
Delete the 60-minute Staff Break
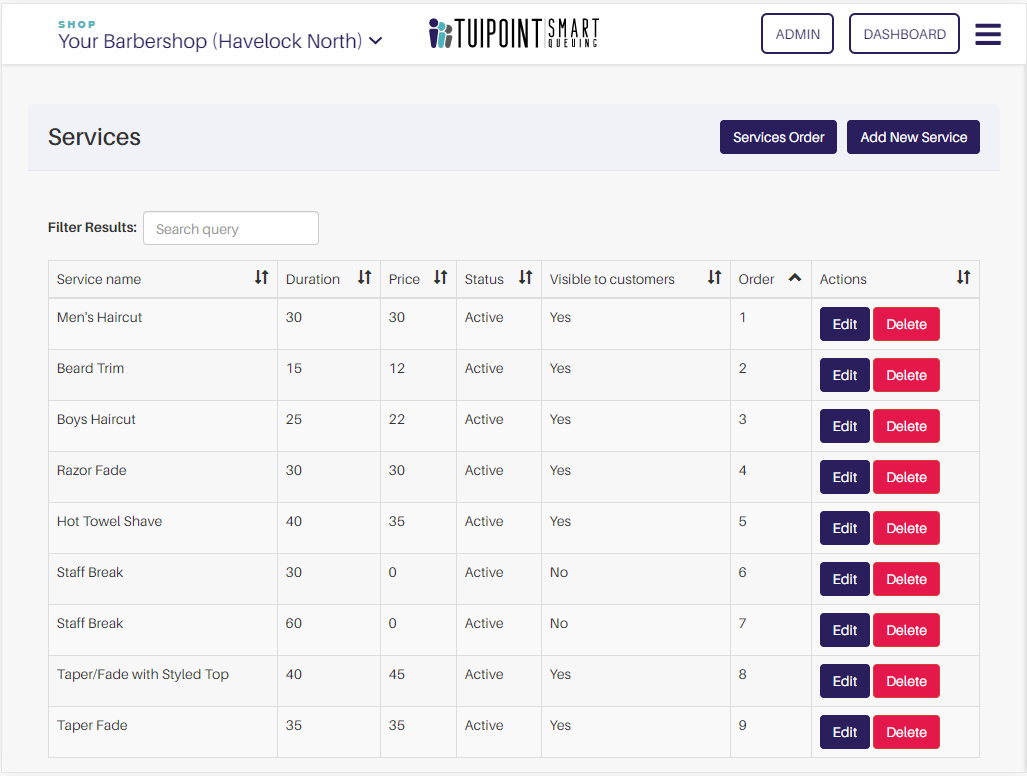point(906,631)
